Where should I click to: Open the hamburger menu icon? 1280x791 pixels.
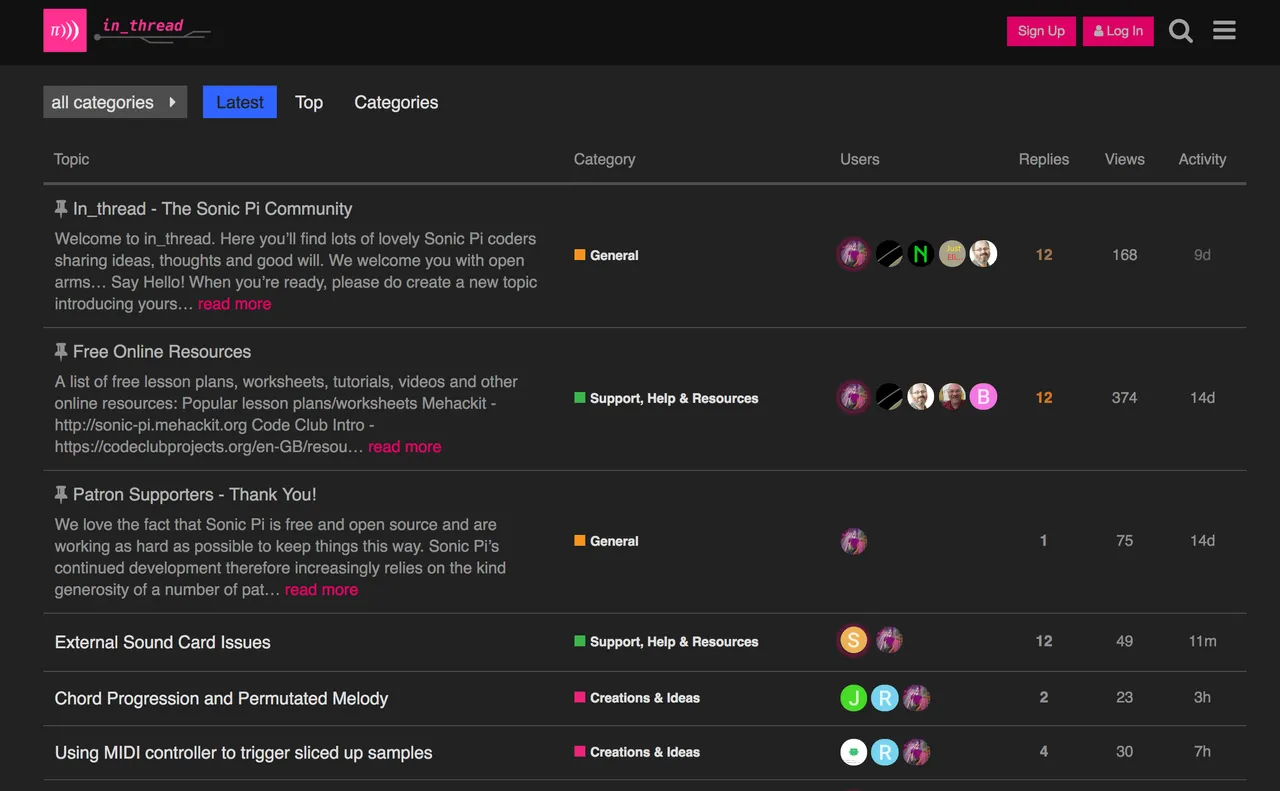point(1225,31)
